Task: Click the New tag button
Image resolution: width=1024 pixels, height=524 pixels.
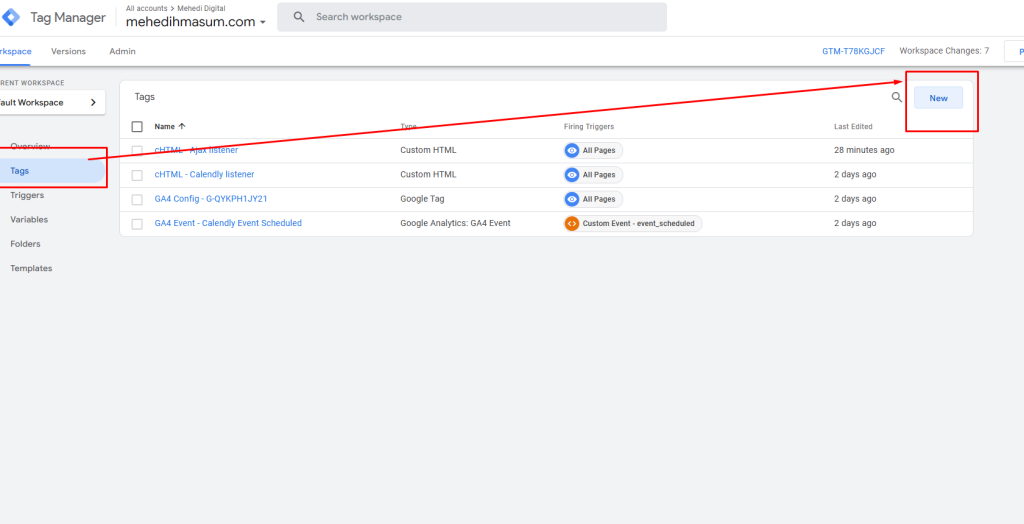Action: 938,98
